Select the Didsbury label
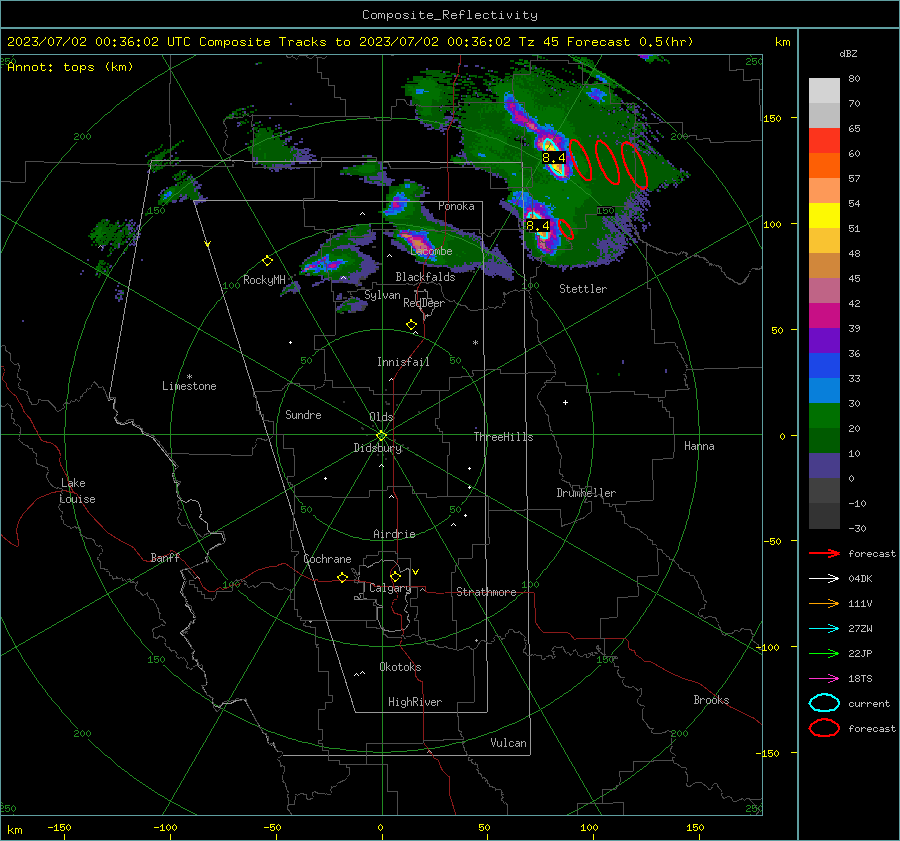The width and height of the screenshot is (900, 841). point(378,448)
